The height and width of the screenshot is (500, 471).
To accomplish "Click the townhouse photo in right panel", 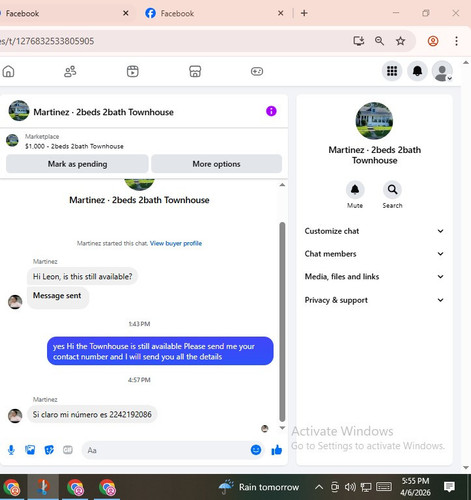I will point(374,121).
